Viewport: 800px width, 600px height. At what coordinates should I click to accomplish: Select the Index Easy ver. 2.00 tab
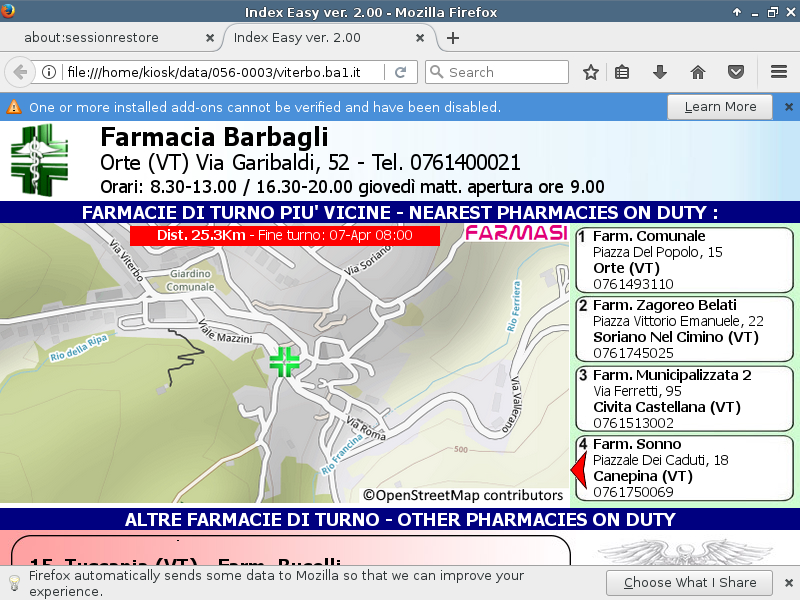coord(320,38)
